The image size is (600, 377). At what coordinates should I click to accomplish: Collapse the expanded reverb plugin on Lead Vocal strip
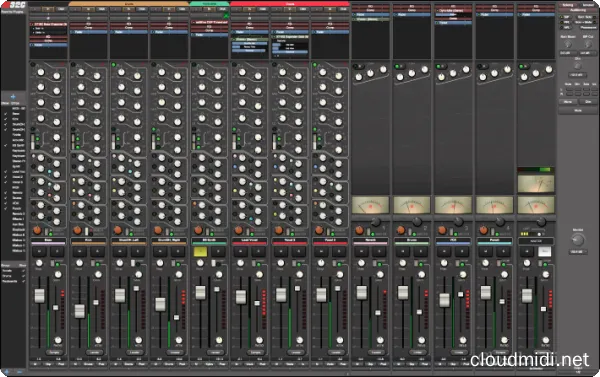click(x=233, y=39)
